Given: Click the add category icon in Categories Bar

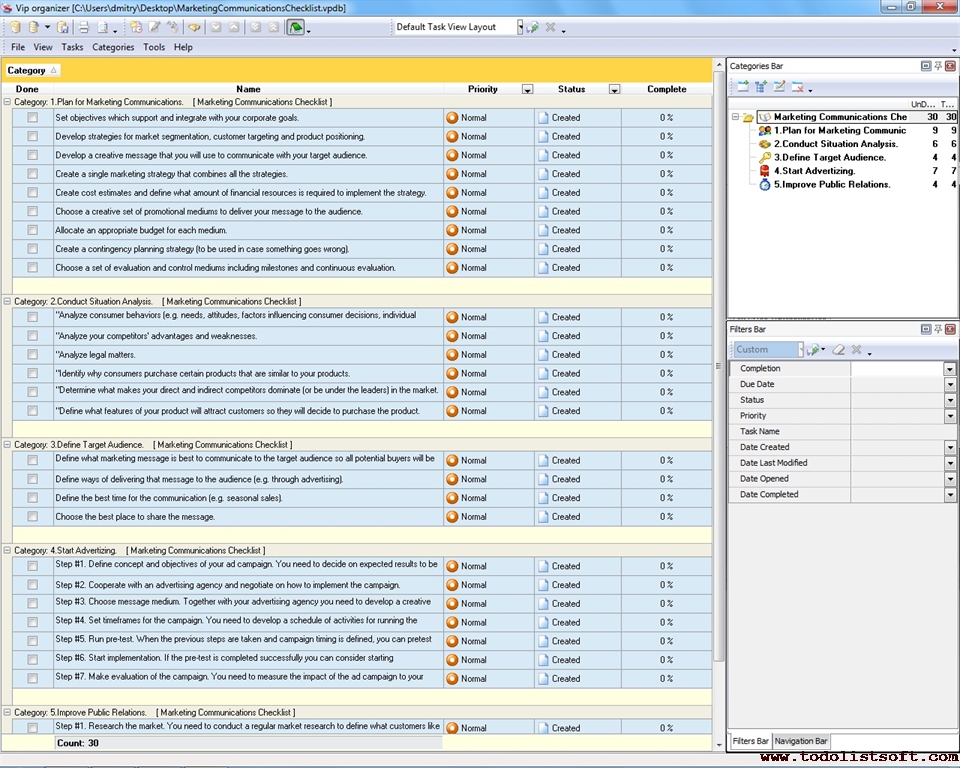Looking at the screenshot, I should click(743, 87).
